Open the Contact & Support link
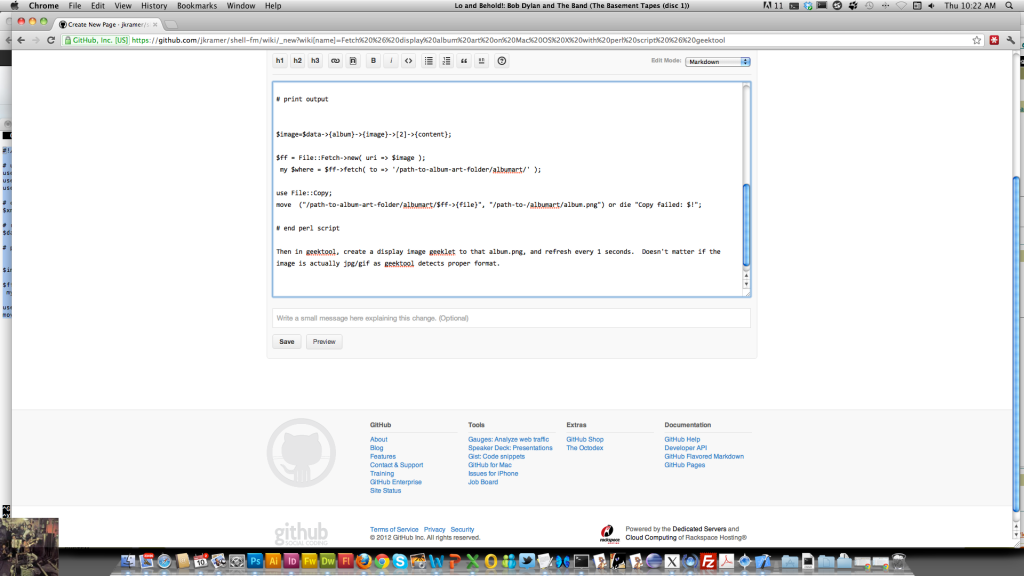1024x576 pixels. [x=396, y=465]
